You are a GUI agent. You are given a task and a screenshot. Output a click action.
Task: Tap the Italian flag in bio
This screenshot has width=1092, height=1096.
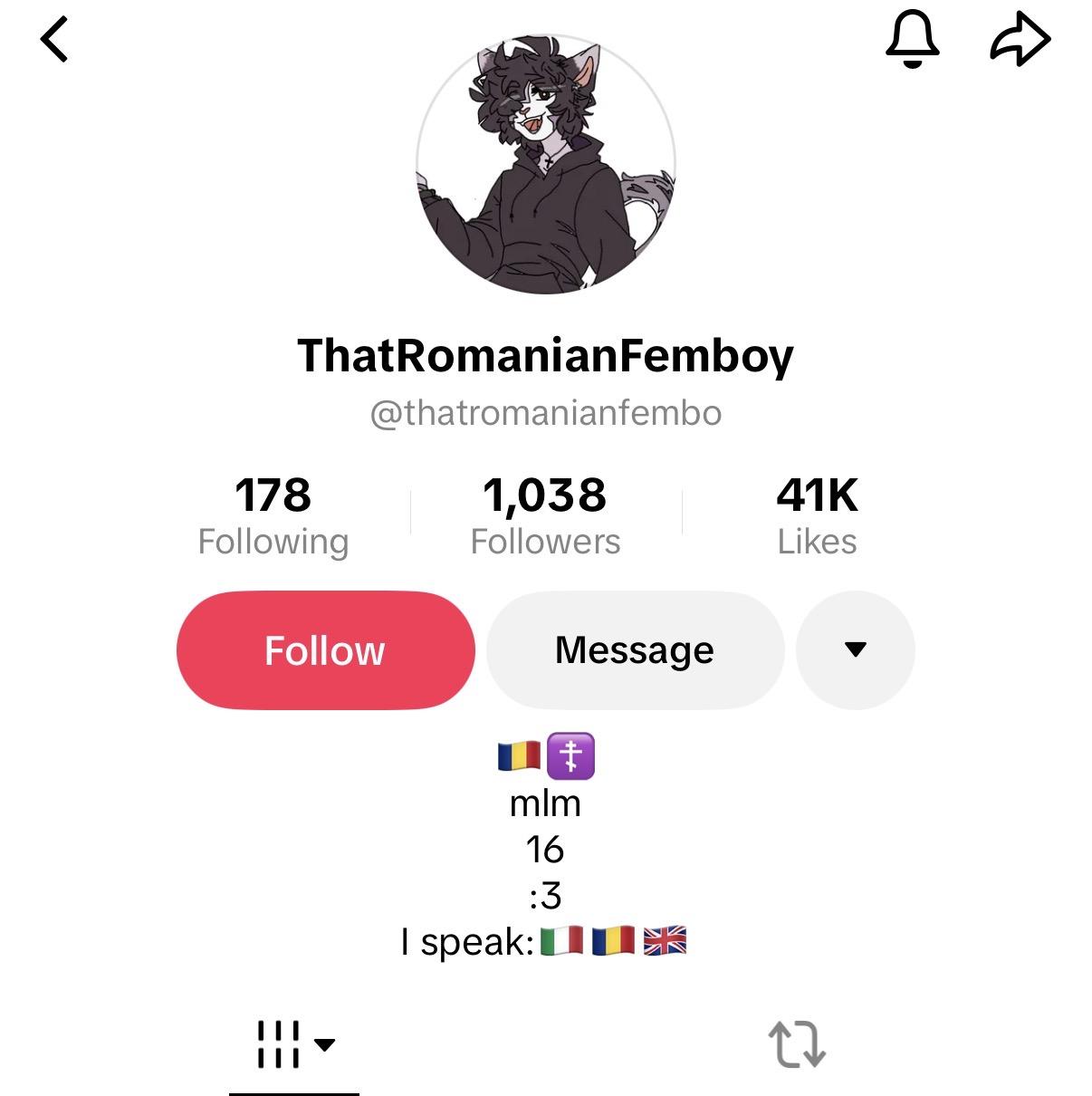coord(561,941)
